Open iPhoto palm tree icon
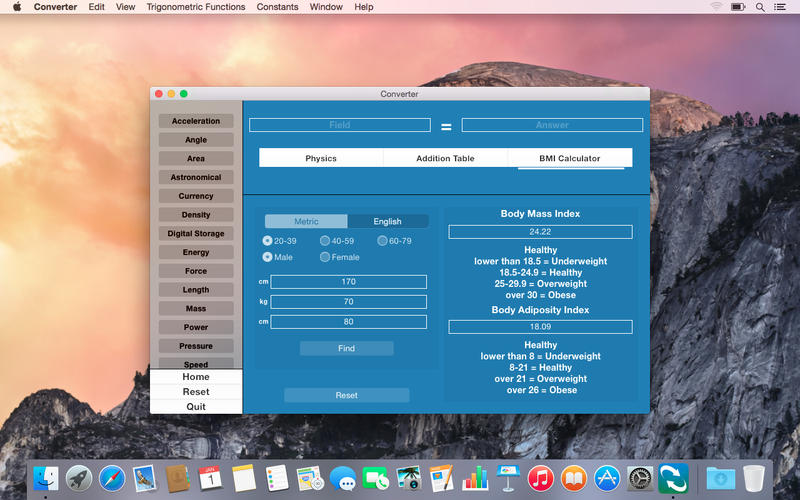 point(409,479)
